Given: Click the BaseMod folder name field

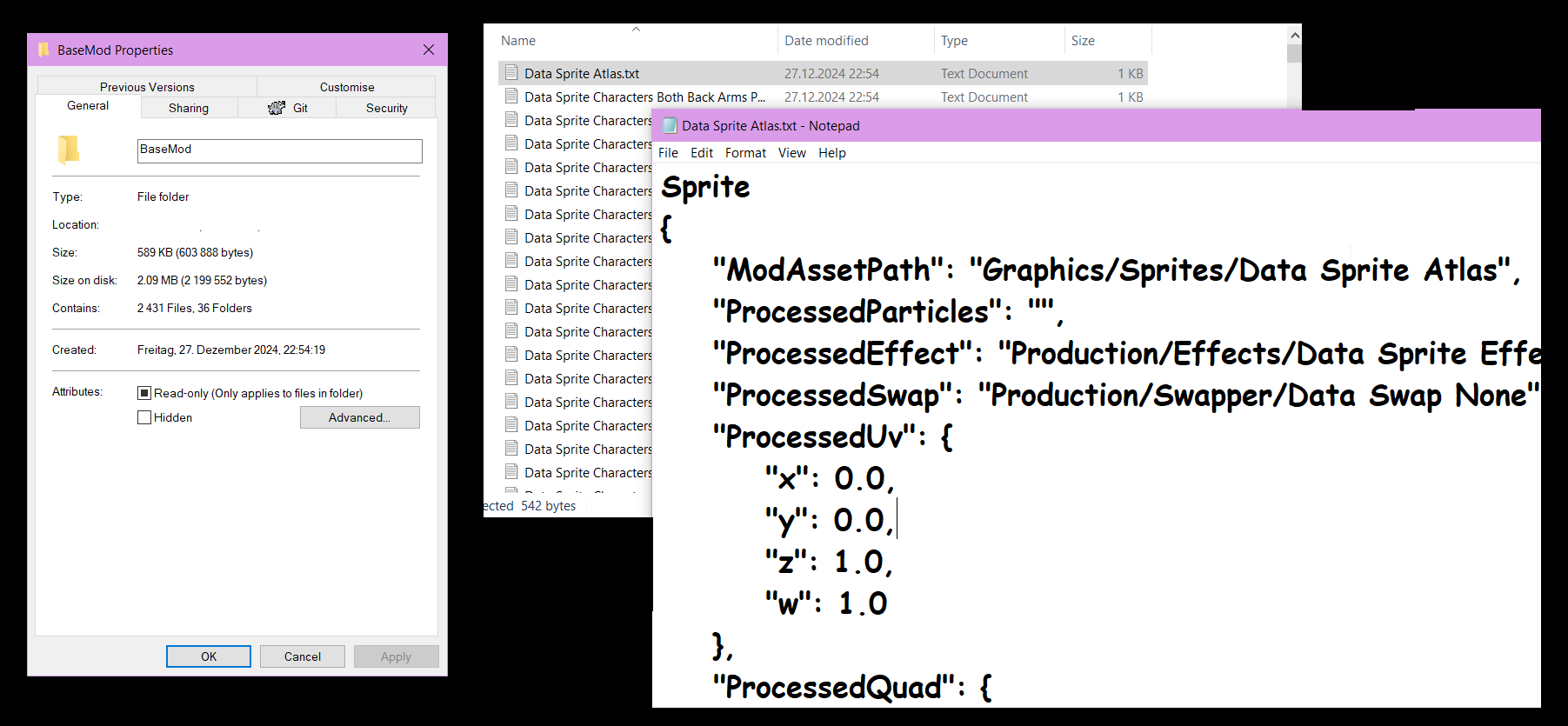Looking at the screenshot, I should (x=280, y=150).
